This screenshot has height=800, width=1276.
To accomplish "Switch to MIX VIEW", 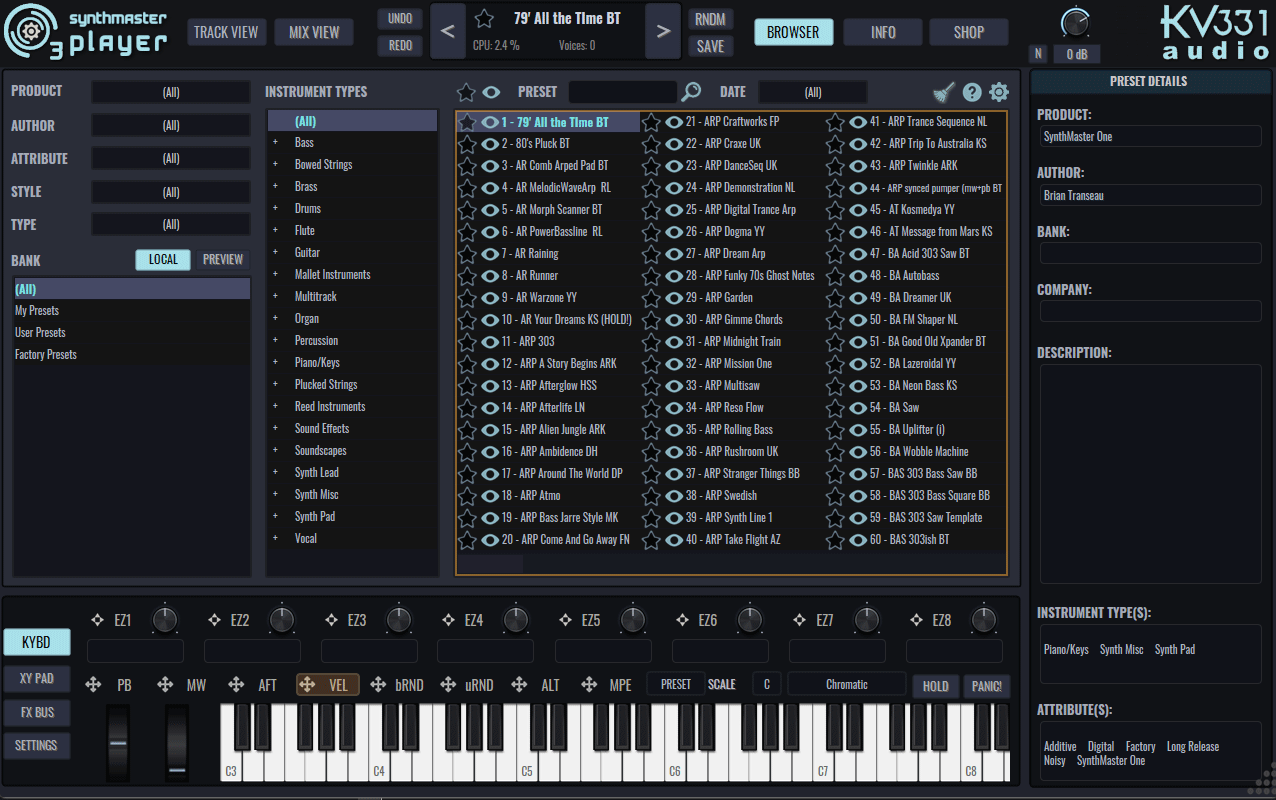I will (x=314, y=32).
